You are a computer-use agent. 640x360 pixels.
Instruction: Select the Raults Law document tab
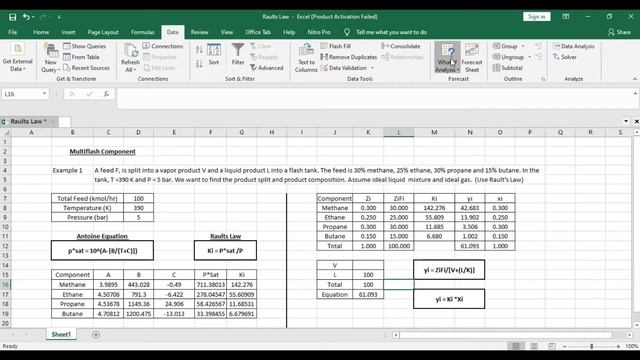tap(28, 121)
